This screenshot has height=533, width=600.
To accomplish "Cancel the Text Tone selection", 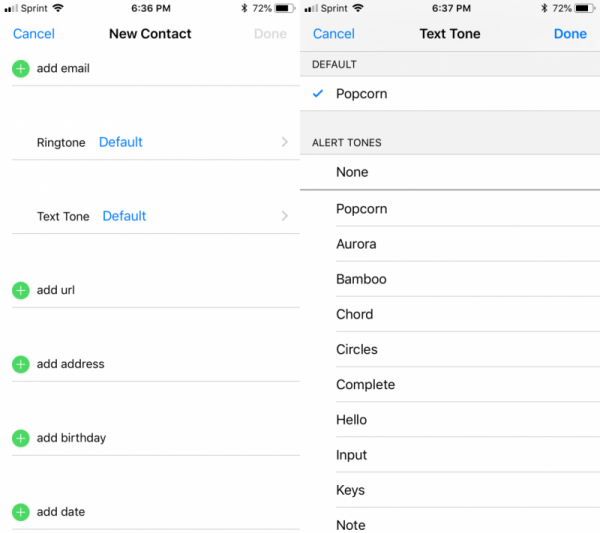I will (334, 34).
